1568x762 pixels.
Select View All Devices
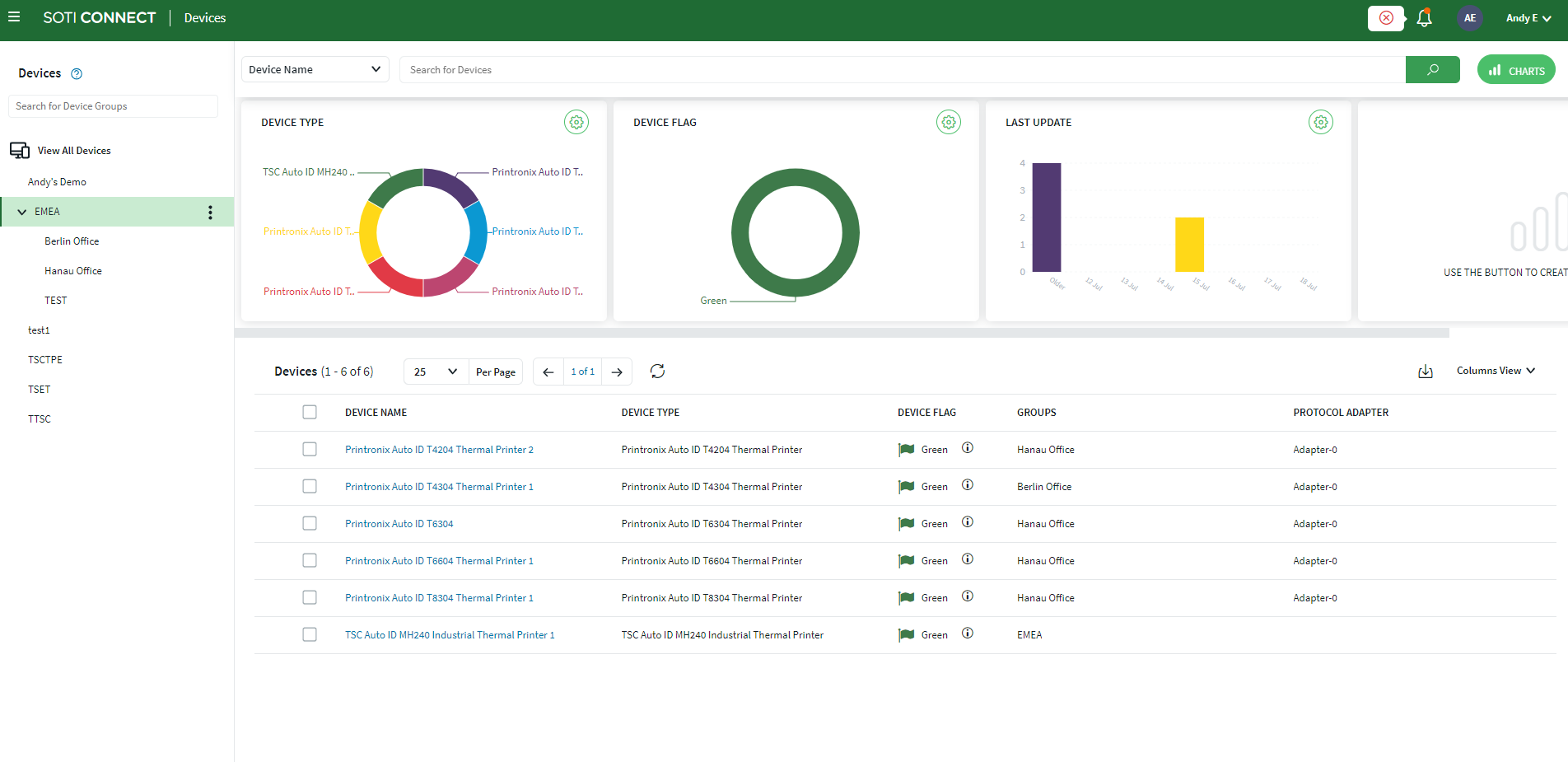74,151
